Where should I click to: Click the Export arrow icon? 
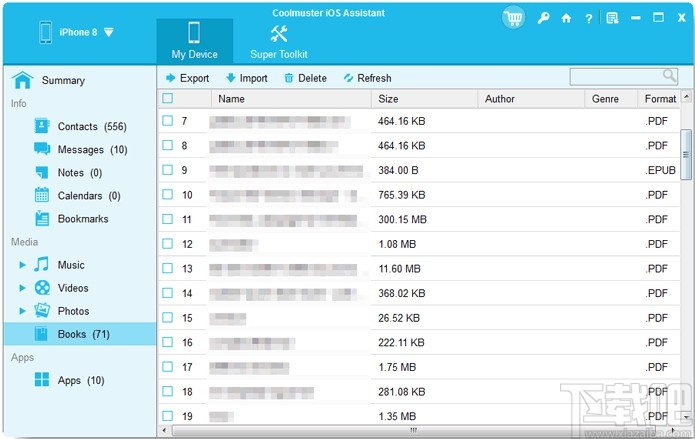(x=171, y=78)
